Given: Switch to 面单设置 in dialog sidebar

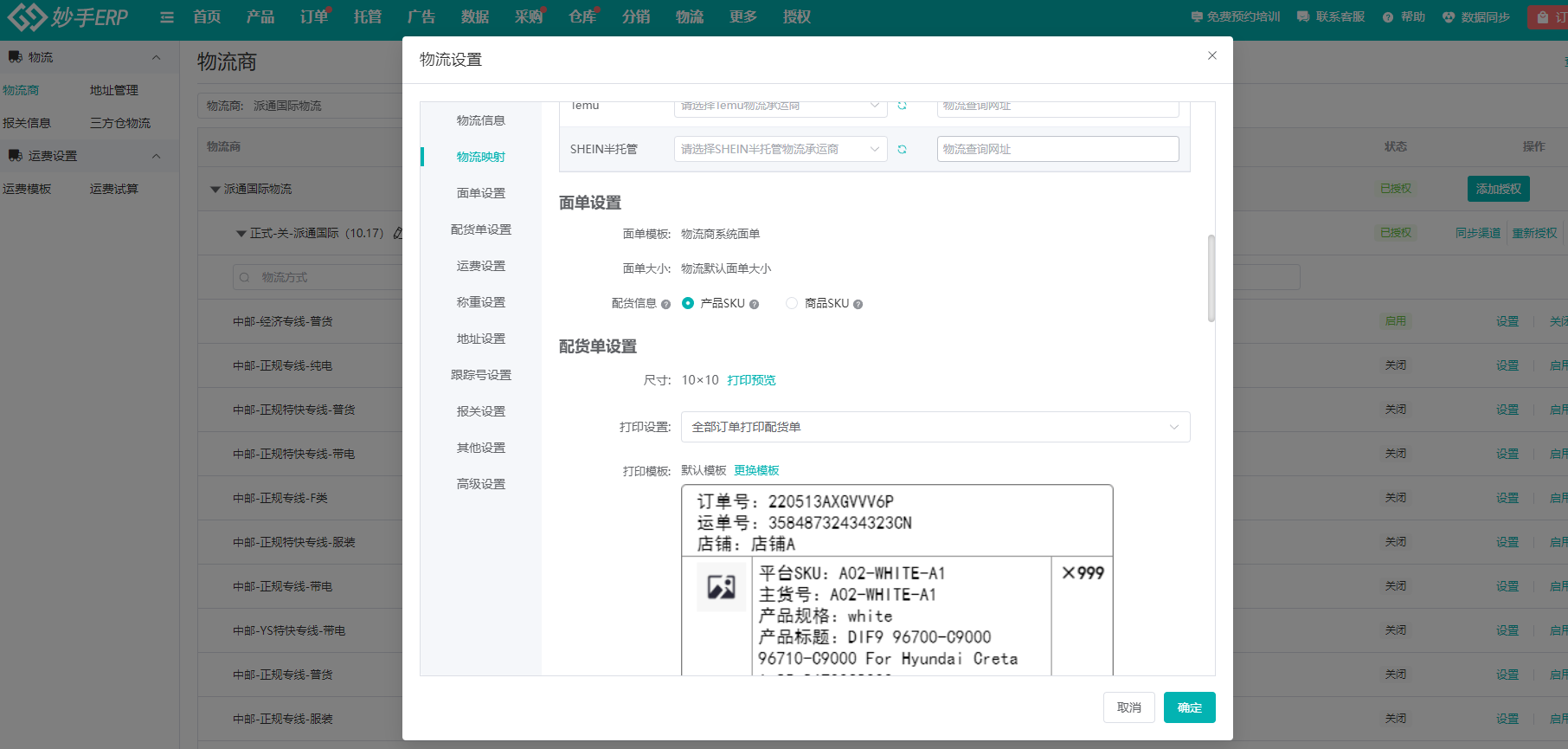Looking at the screenshot, I should (x=481, y=193).
